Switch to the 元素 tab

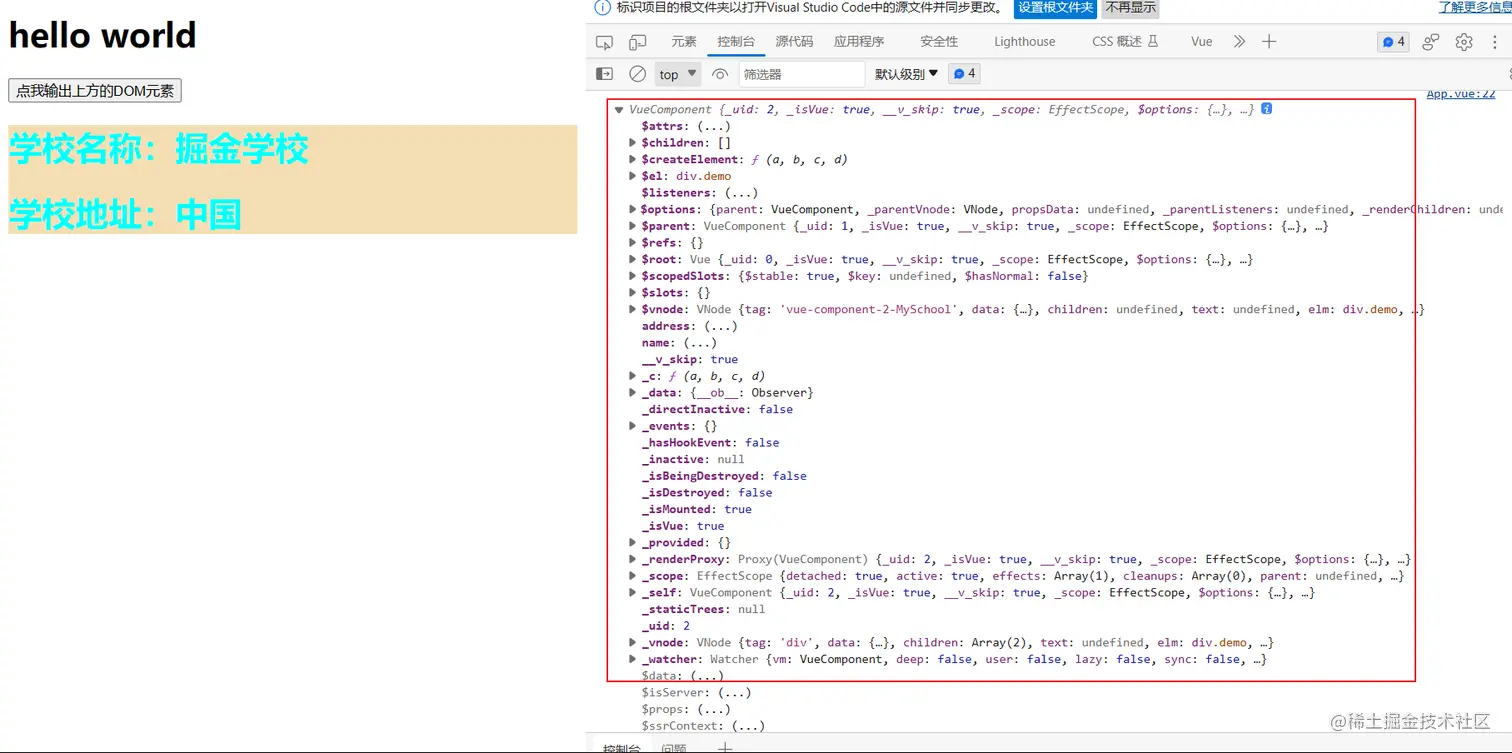pyautogui.click(x=684, y=42)
